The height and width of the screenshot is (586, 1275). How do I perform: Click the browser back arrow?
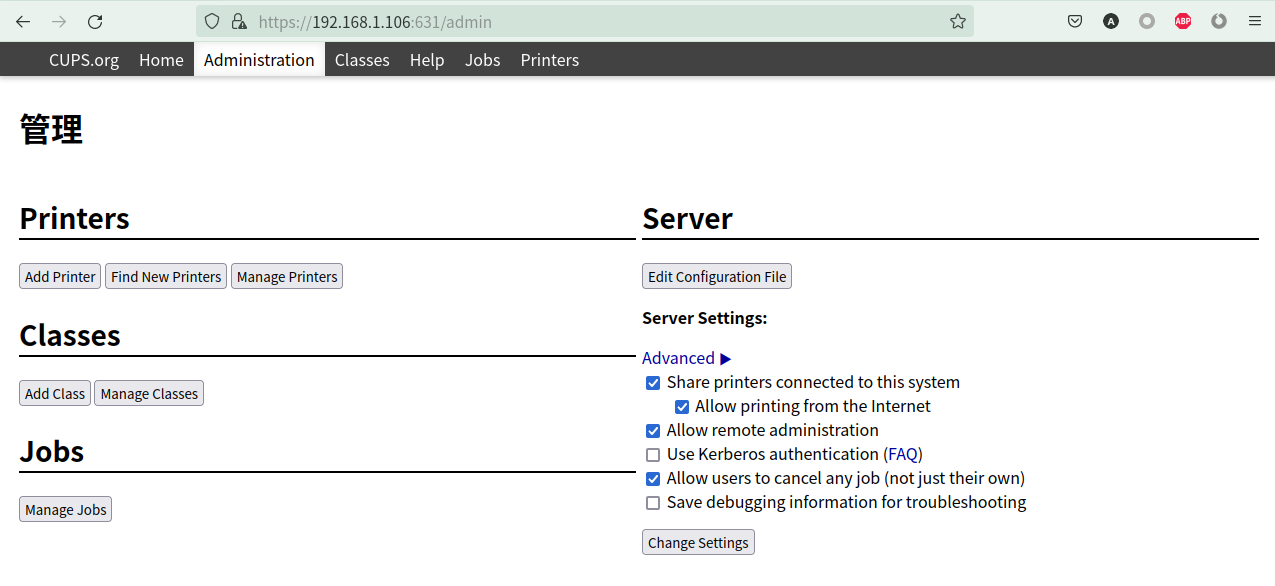23,21
